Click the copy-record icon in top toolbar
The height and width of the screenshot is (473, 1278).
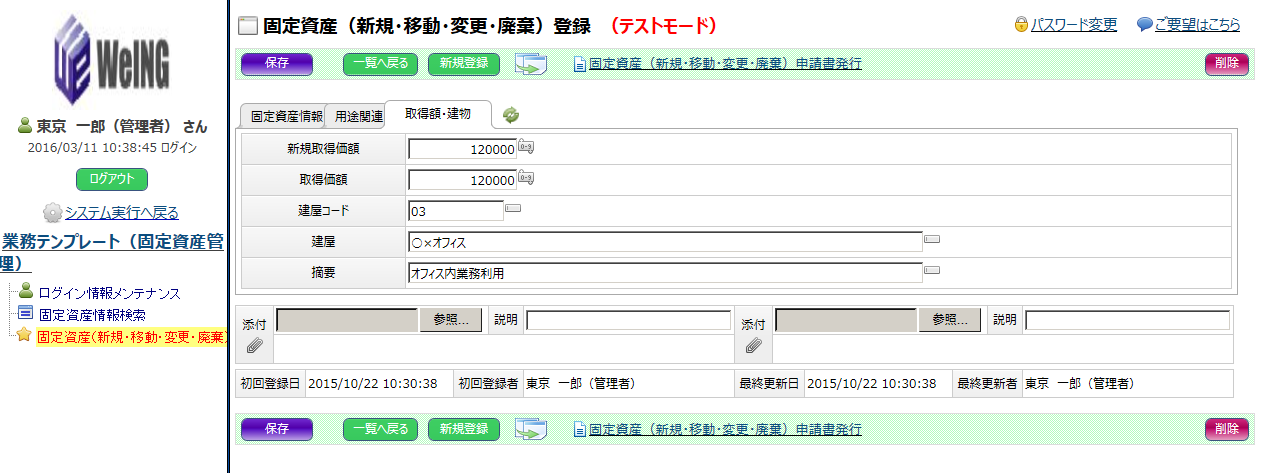click(x=531, y=64)
